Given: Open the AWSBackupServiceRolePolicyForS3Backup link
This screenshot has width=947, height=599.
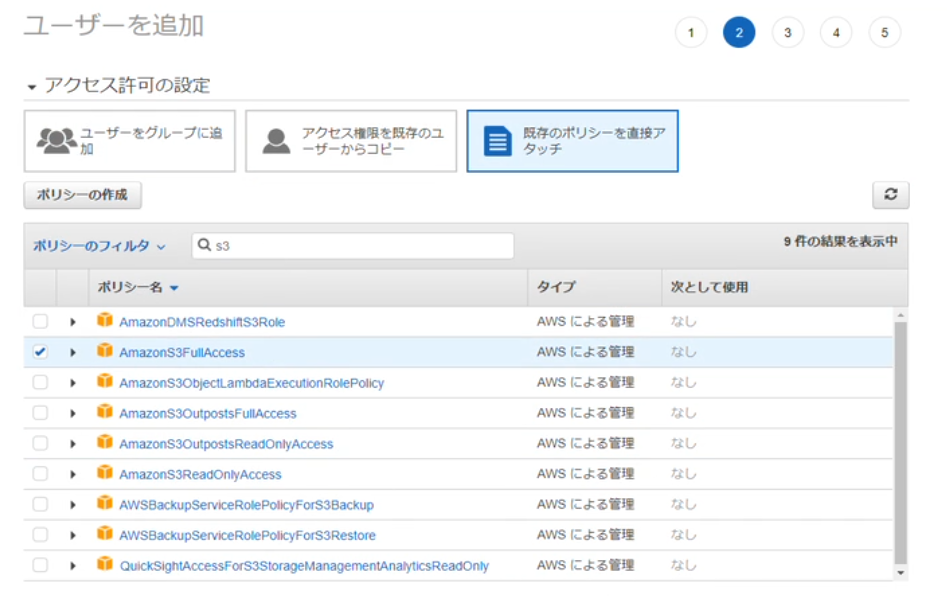Looking at the screenshot, I should [246, 505].
